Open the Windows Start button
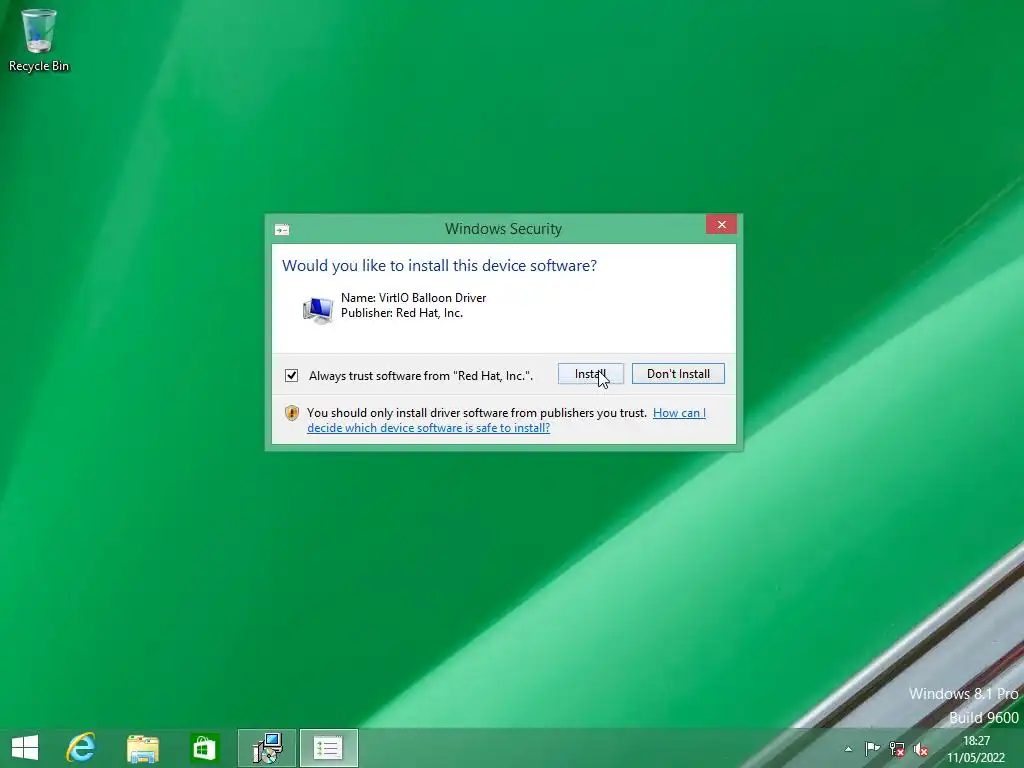Screen dimensions: 1024x768 click(x=25, y=748)
